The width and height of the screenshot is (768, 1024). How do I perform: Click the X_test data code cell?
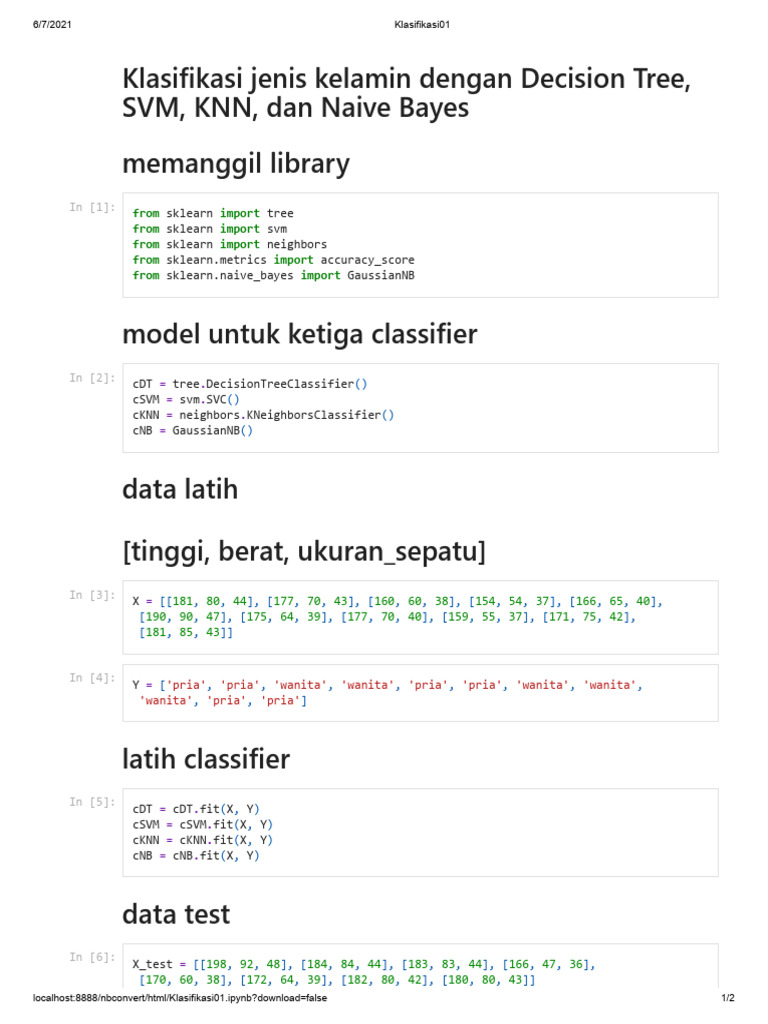(x=420, y=972)
